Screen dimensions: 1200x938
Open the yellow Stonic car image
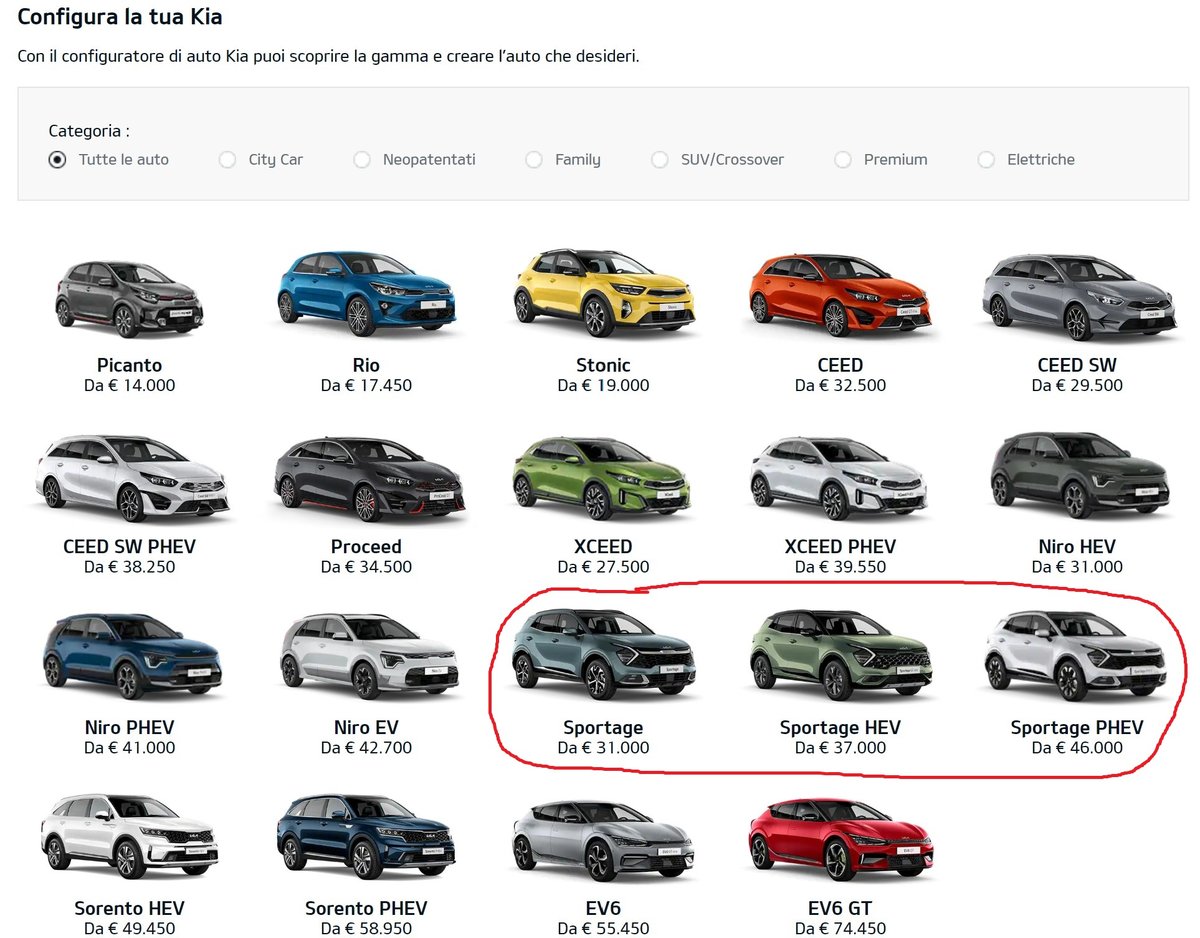(603, 293)
